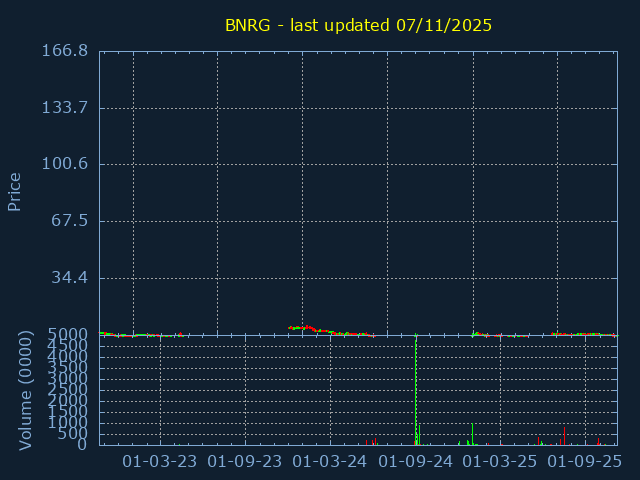Image resolution: width=640 pixels, height=480 pixels.
Task: Select the 34.4 price tick label
Action: (70, 277)
